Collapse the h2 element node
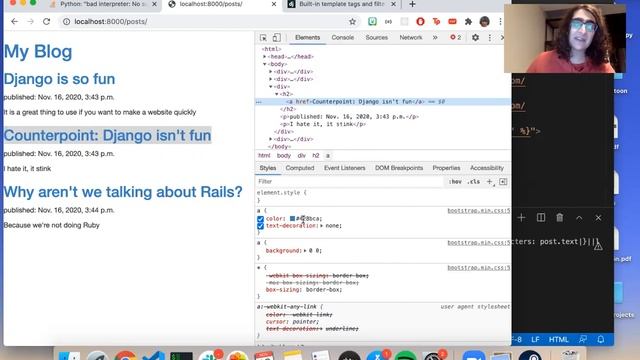 click(x=277, y=94)
